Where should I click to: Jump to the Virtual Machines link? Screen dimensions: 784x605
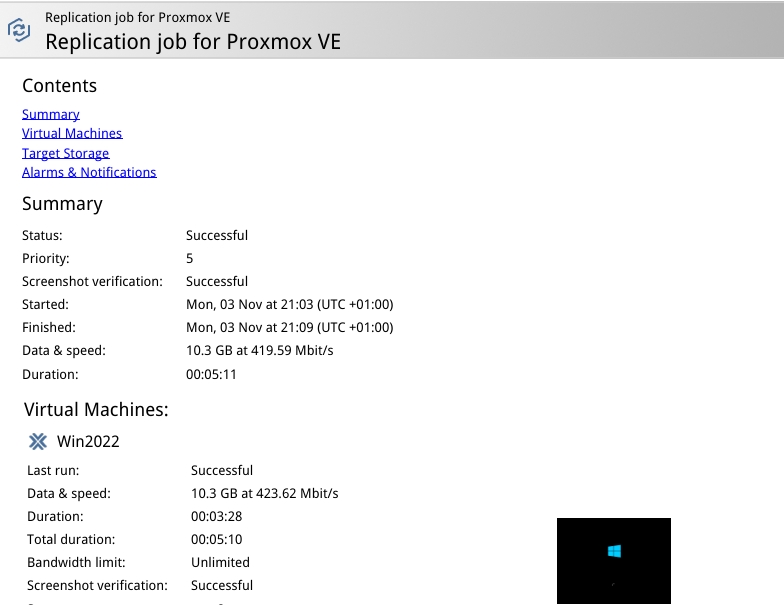(72, 133)
